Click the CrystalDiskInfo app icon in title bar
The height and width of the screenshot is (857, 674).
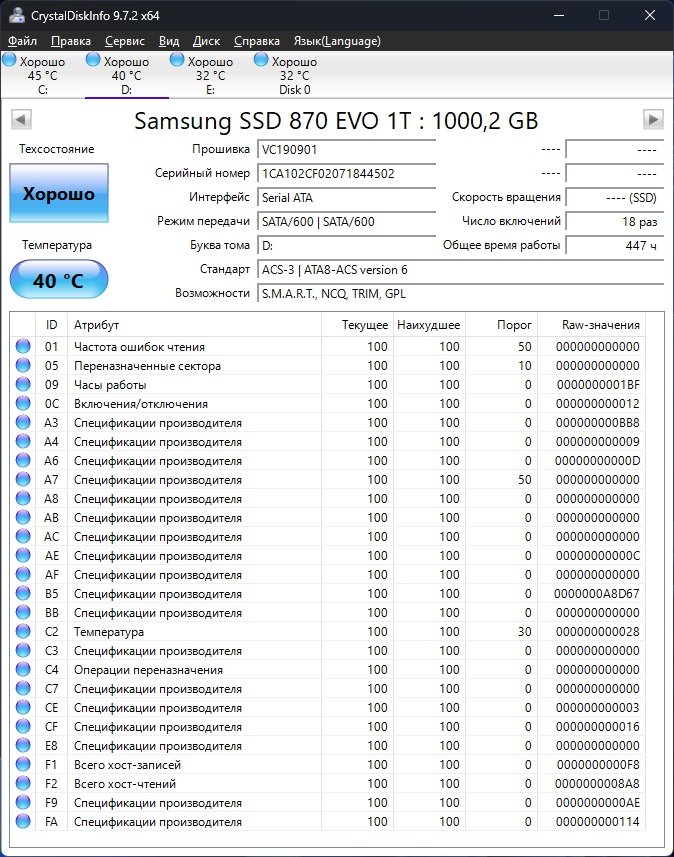14,16
